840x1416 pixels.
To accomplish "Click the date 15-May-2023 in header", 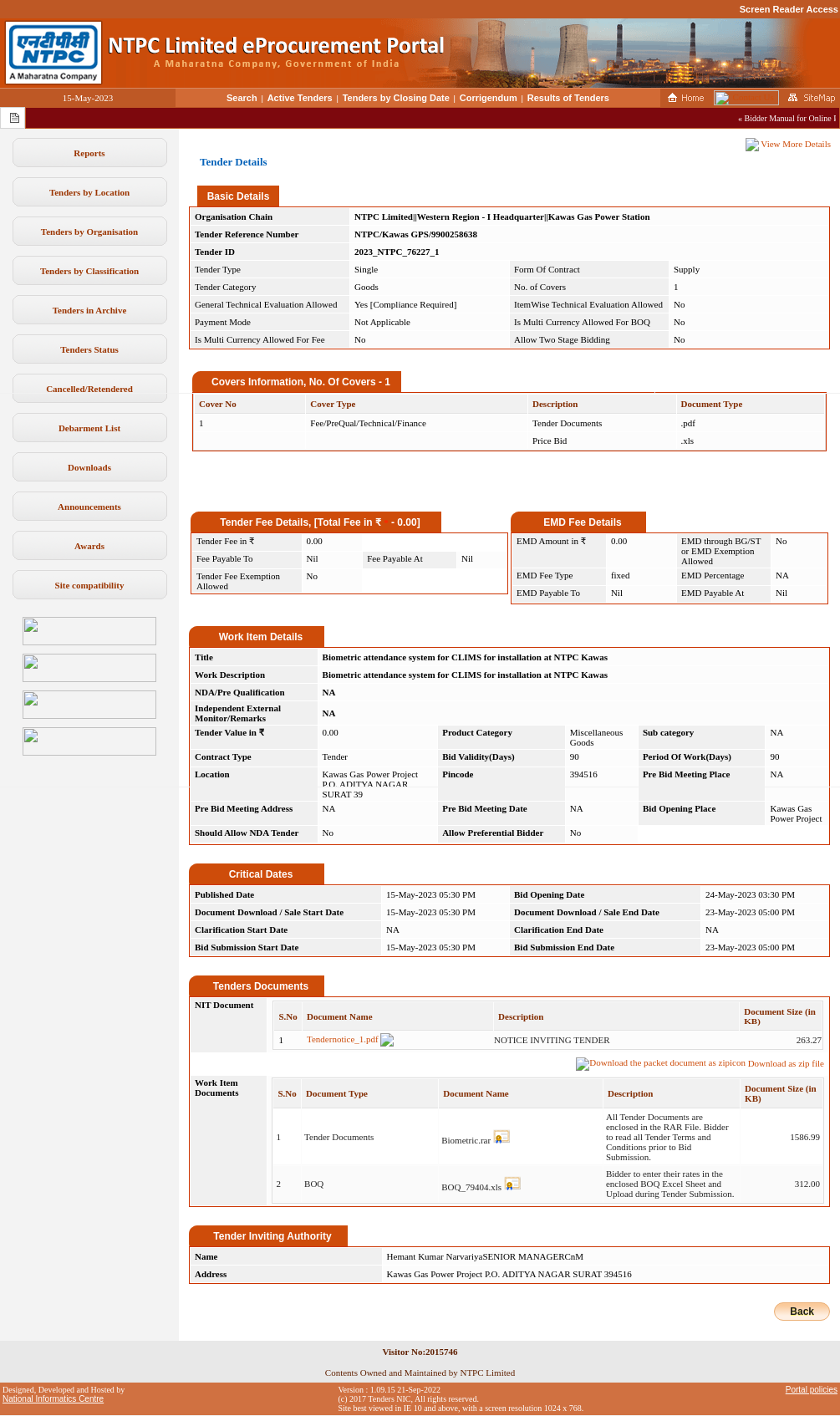I will click(x=88, y=98).
